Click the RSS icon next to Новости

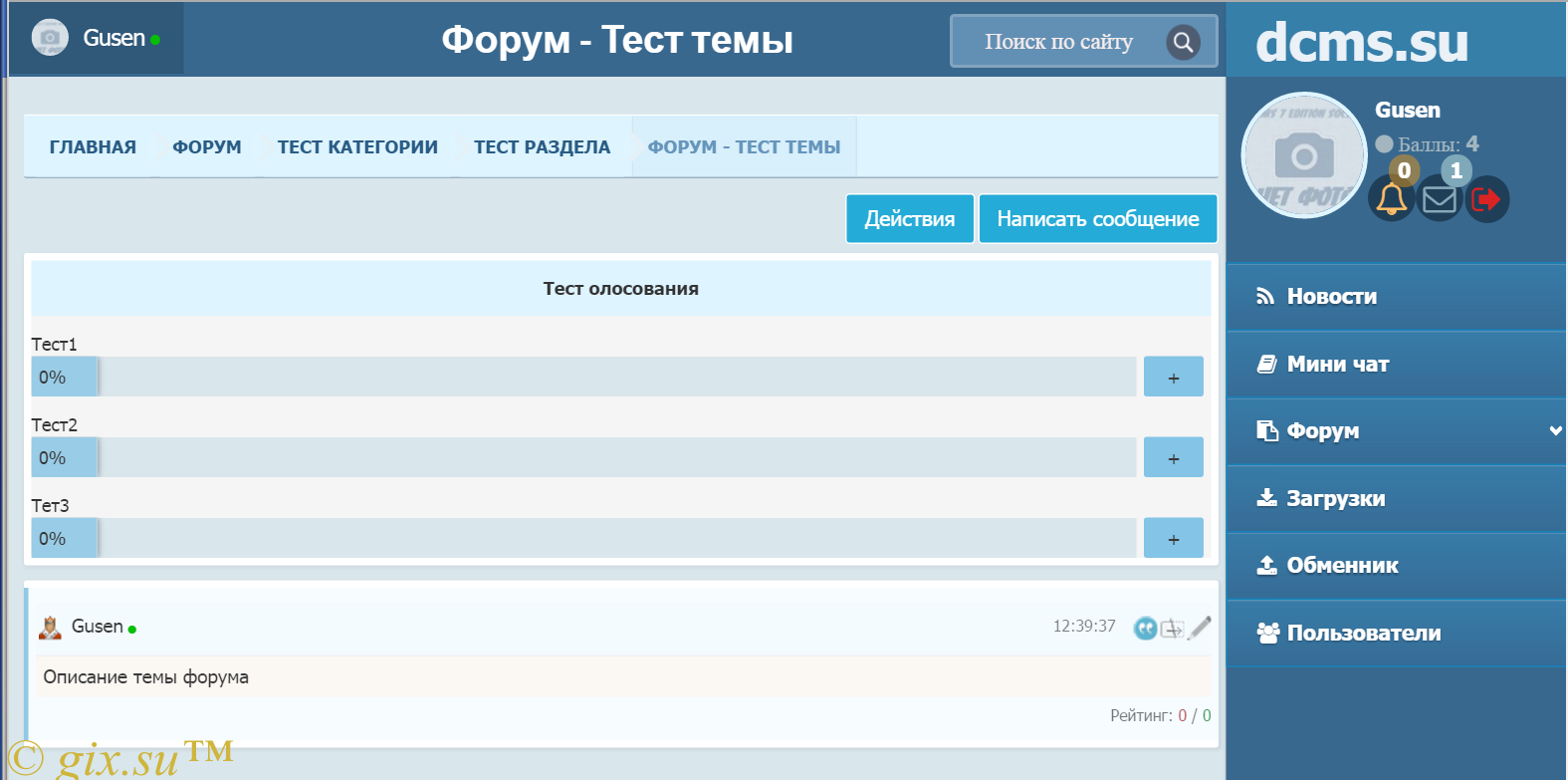(1265, 296)
